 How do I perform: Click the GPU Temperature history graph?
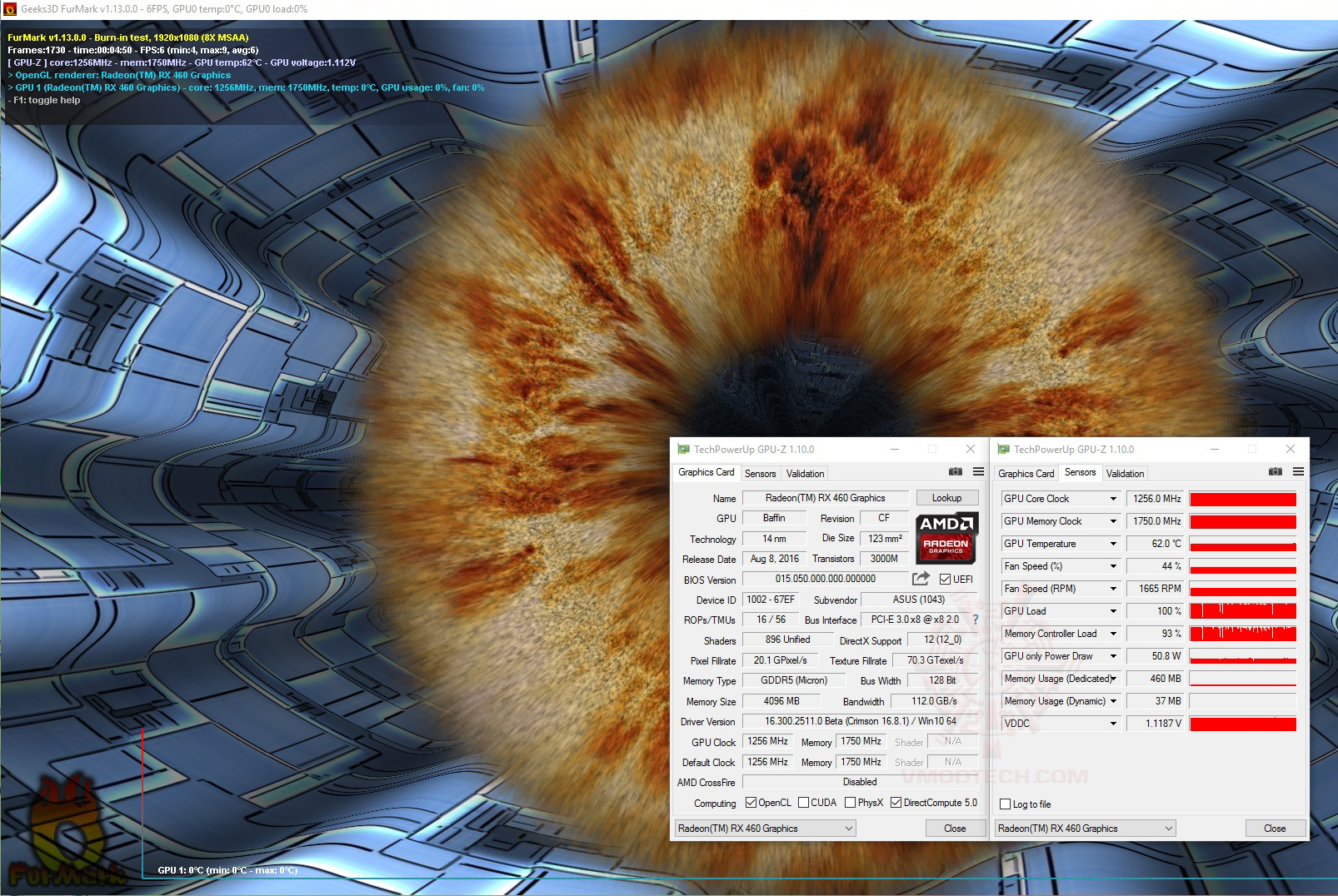1243,544
